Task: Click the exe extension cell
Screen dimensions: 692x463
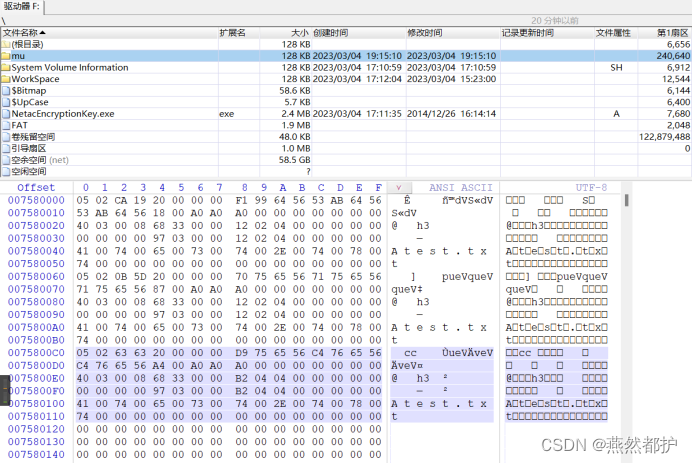Action: (226, 114)
